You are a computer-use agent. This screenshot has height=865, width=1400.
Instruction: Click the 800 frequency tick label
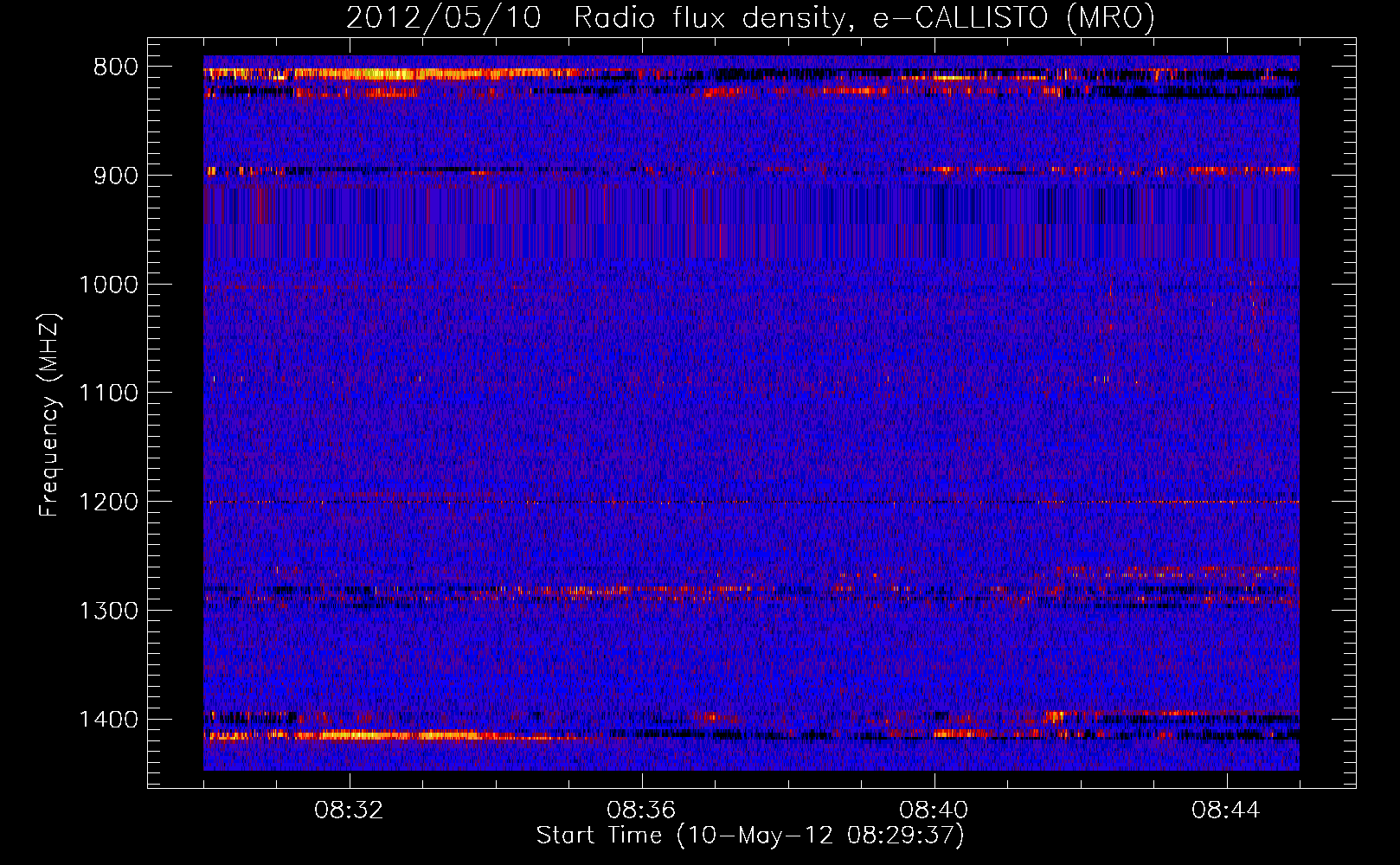pyautogui.click(x=115, y=67)
